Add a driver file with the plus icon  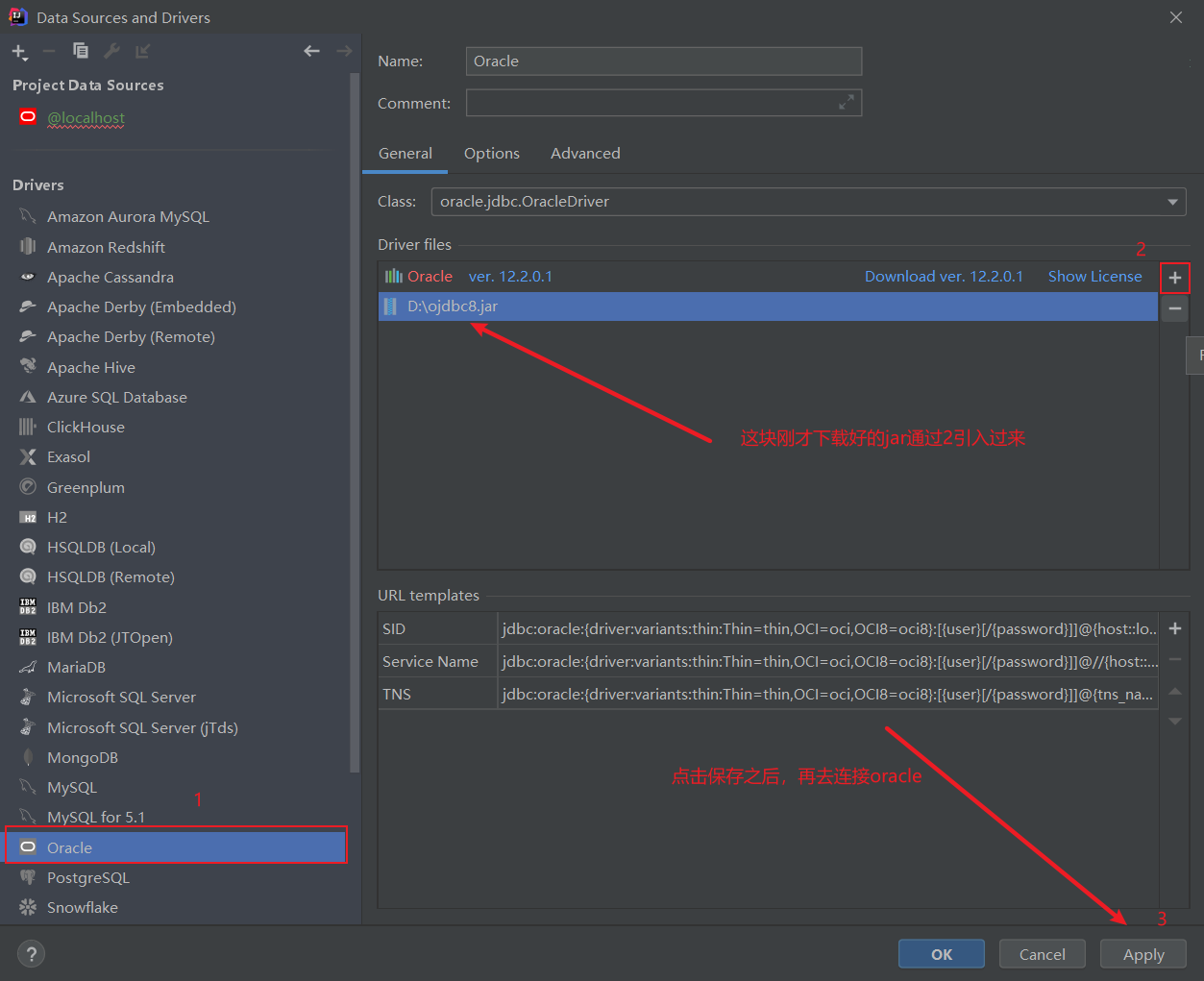click(x=1174, y=277)
